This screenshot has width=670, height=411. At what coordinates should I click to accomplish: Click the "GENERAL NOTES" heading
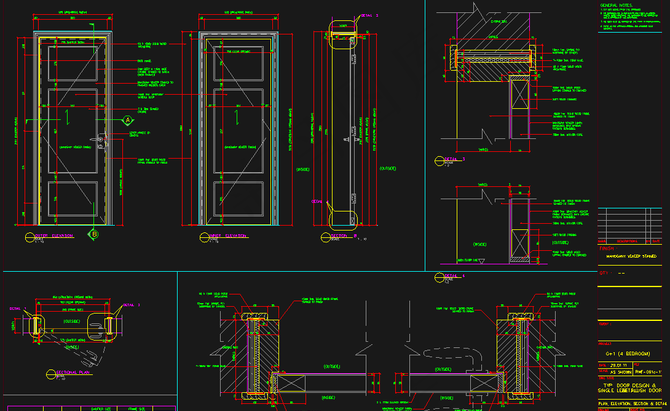(x=616, y=6)
